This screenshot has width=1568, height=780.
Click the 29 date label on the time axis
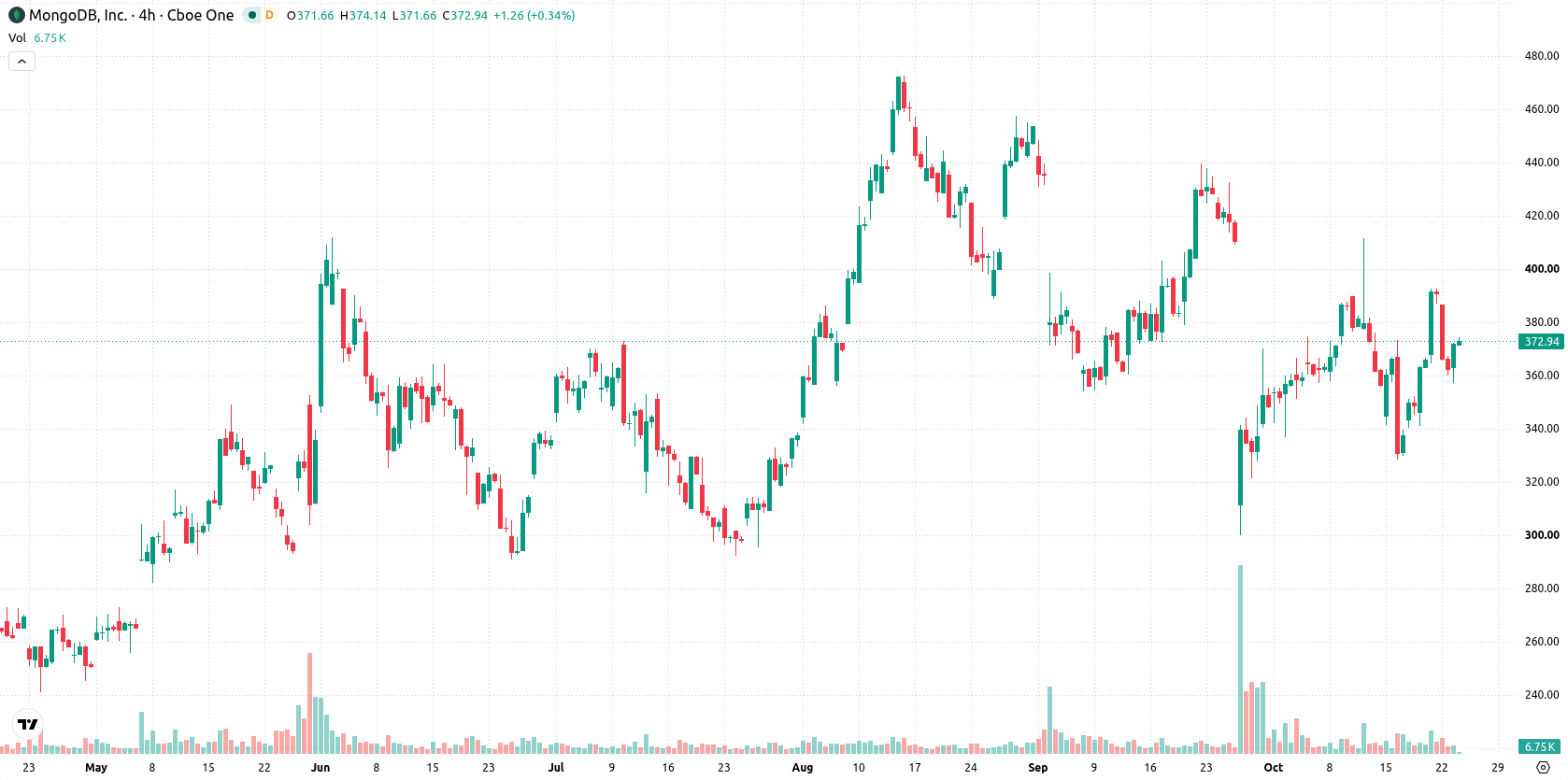click(1498, 768)
